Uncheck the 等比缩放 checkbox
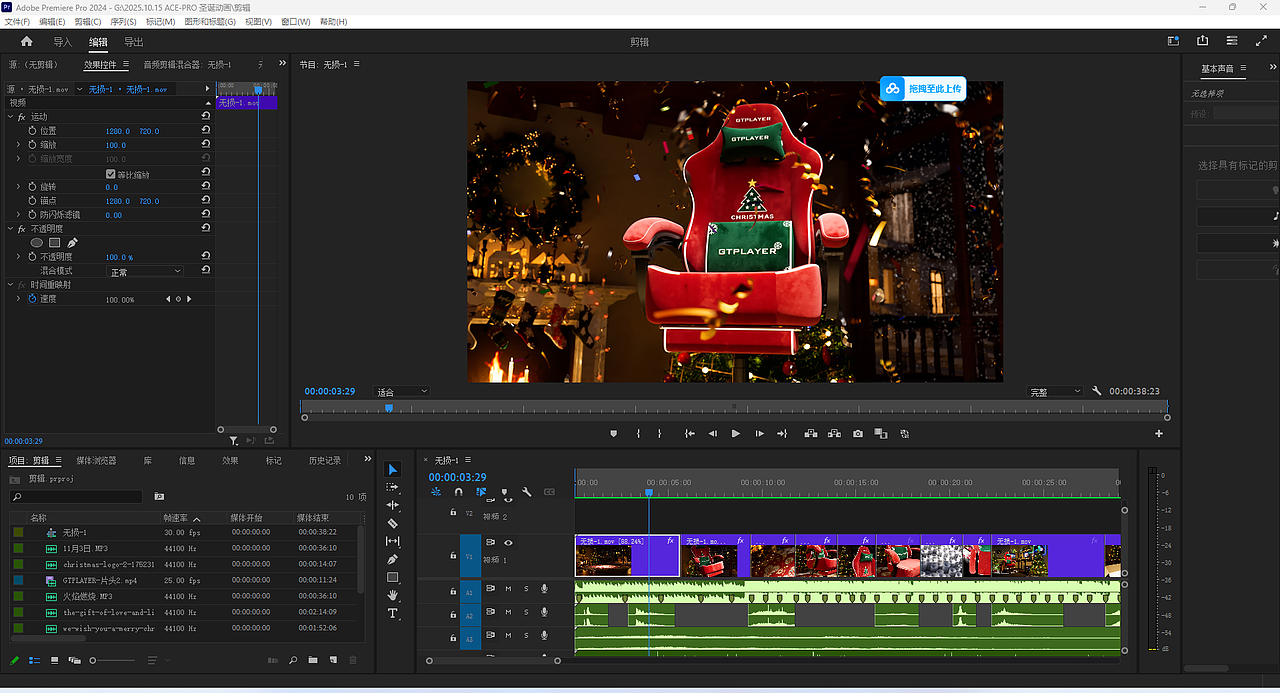This screenshot has width=1280, height=693. [110, 174]
